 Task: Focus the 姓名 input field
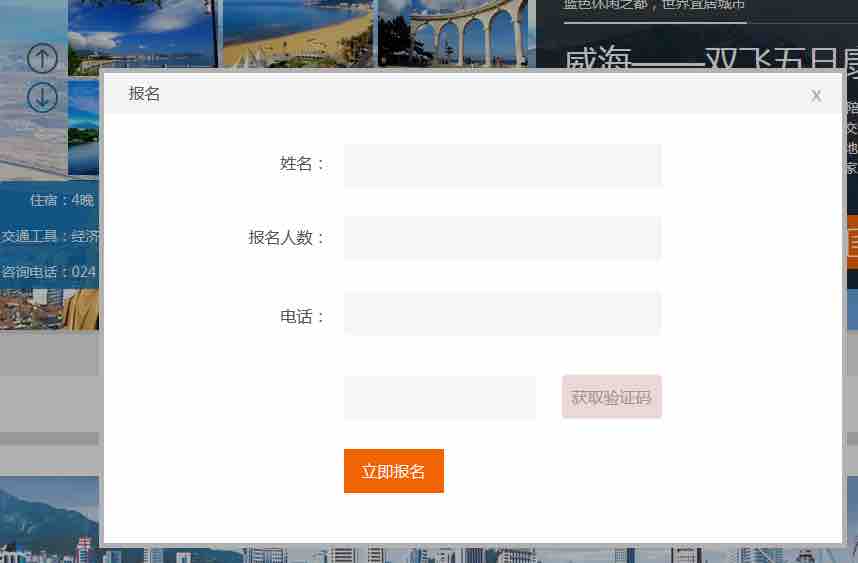point(502,165)
